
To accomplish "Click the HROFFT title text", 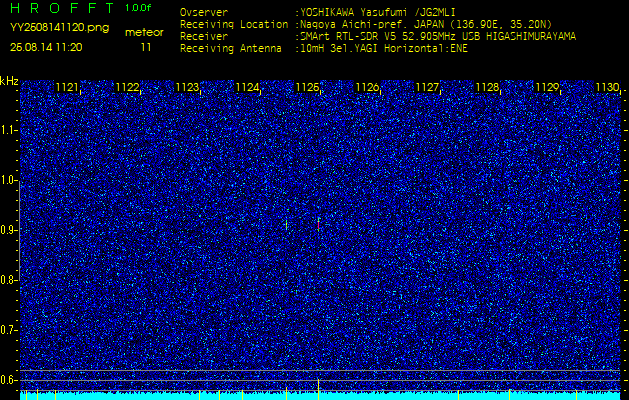I will (x=62, y=8).
